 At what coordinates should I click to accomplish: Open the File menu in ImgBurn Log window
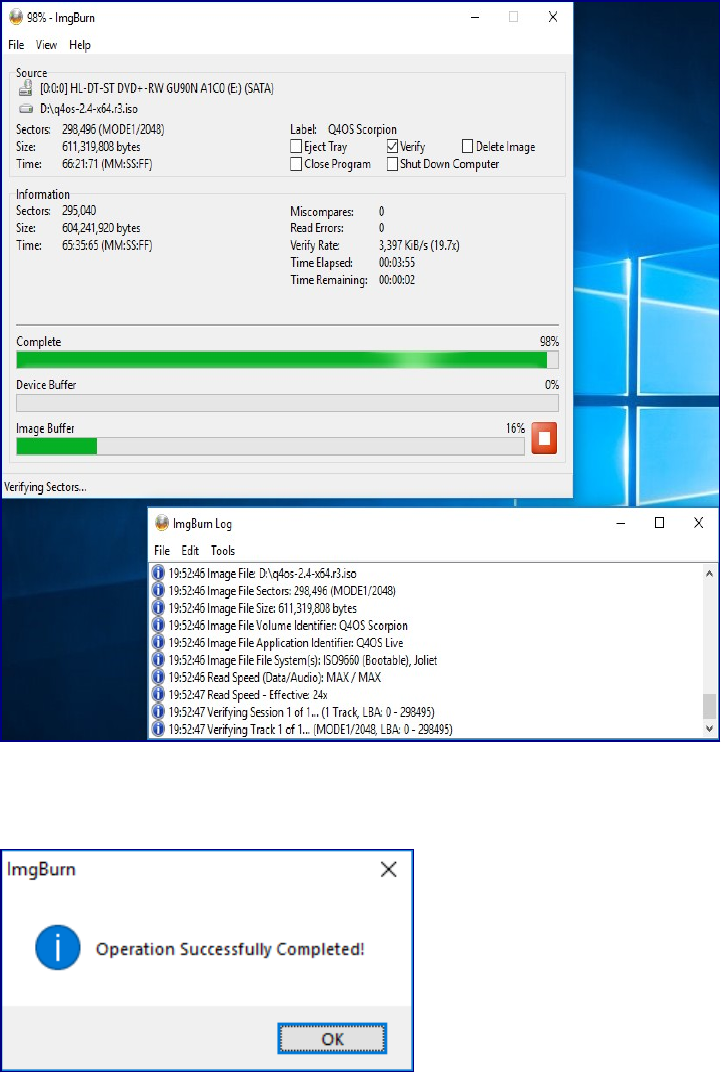coord(162,550)
